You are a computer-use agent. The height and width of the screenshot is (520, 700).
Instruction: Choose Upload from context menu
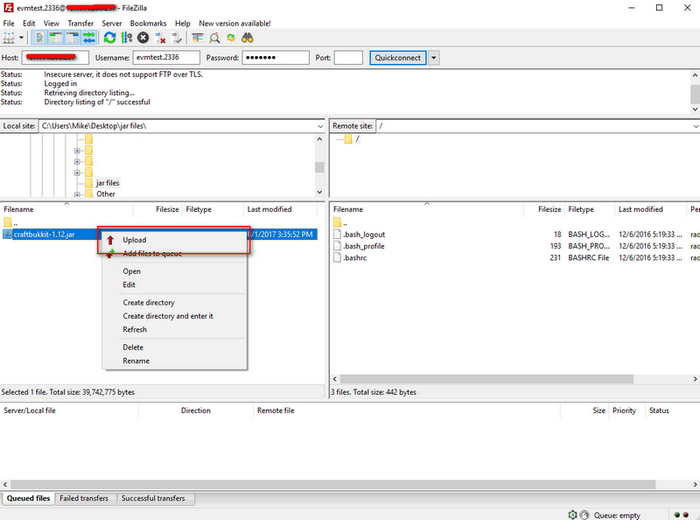(x=174, y=240)
